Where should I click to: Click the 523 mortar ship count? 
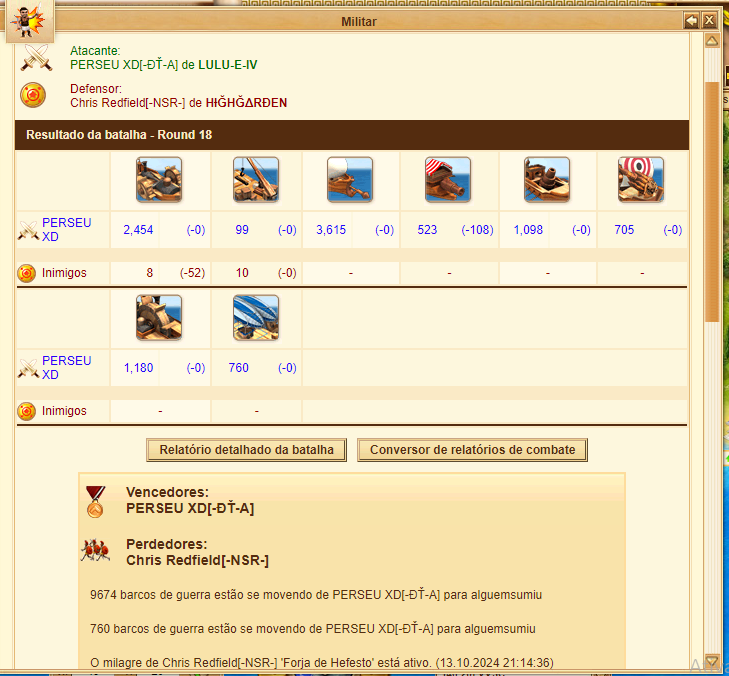point(427,230)
